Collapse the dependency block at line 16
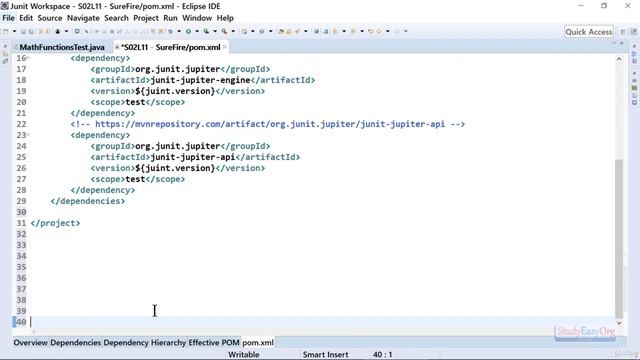 tap(28, 58)
